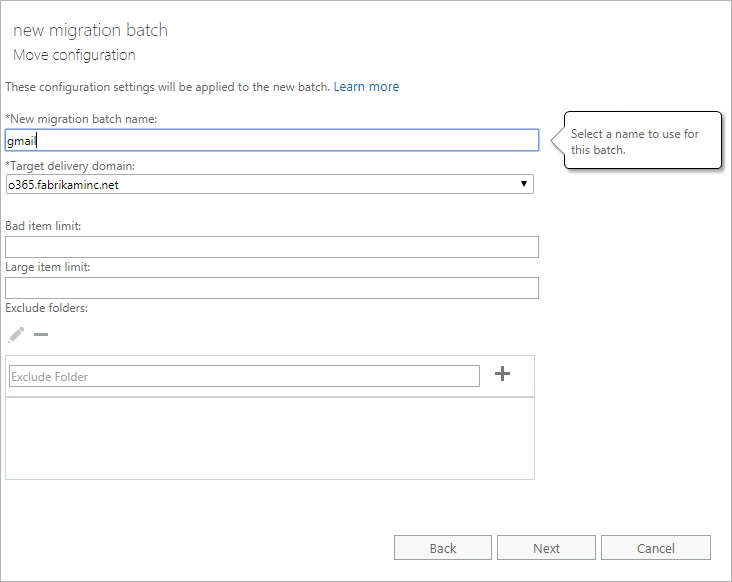732x582 pixels.
Task: Click the pencil edit icon under Exclude folders
Action: pos(15,335)
